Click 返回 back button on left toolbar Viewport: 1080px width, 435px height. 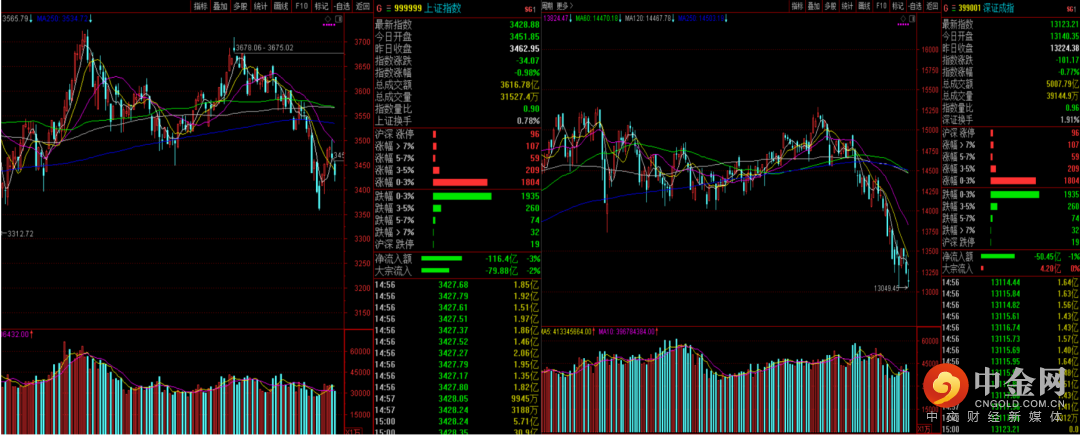point(362,6)
